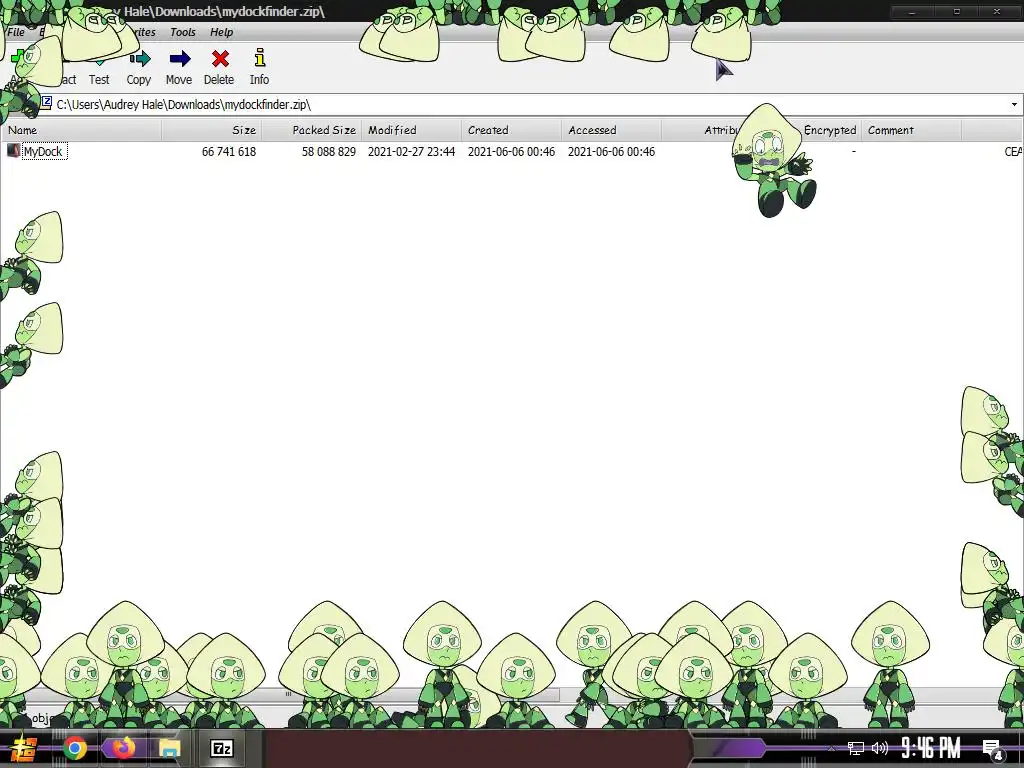This screenshot has height=768, width=1024.
Task: Open File Explorer from the taskbar
Action: pyautogui.click(x=170, y=748)
